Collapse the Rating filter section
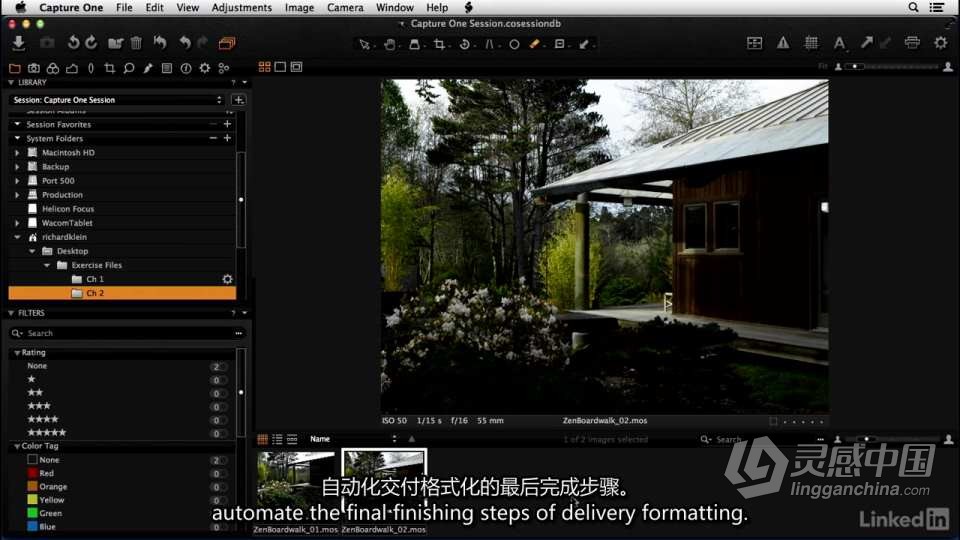Screen dimensions: 960x540 pos(16,353)
